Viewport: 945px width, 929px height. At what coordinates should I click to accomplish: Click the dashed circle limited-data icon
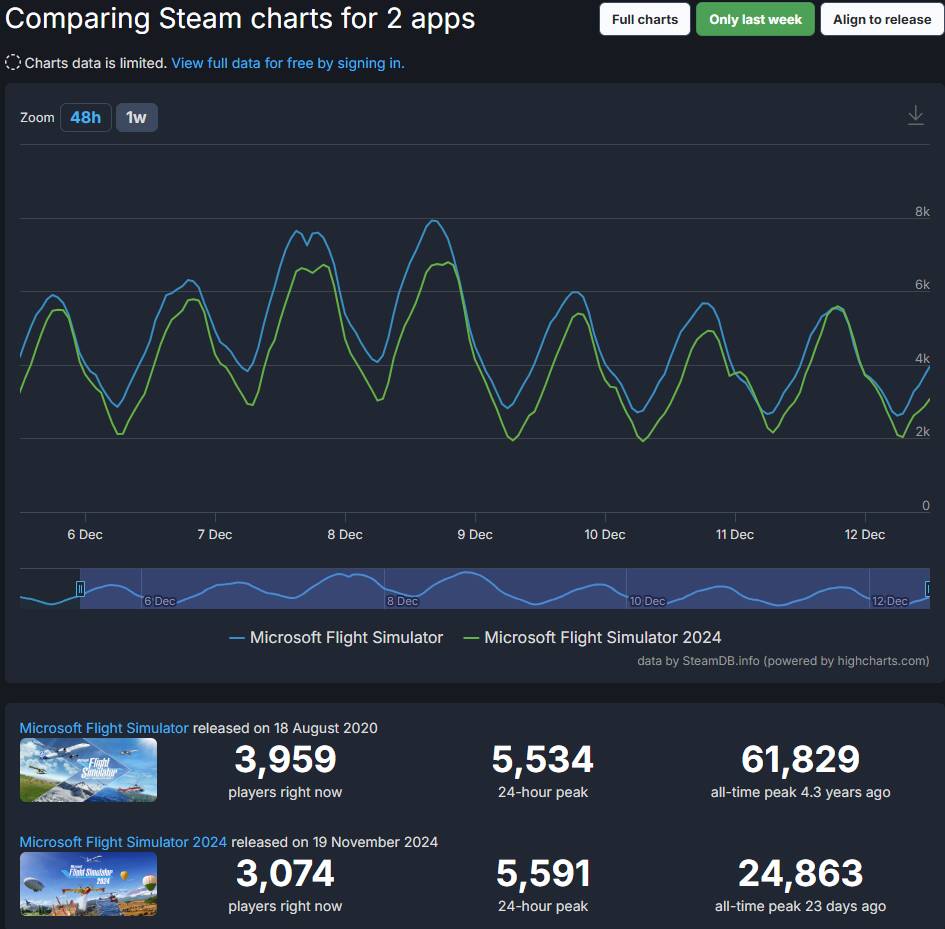(13, 63)
